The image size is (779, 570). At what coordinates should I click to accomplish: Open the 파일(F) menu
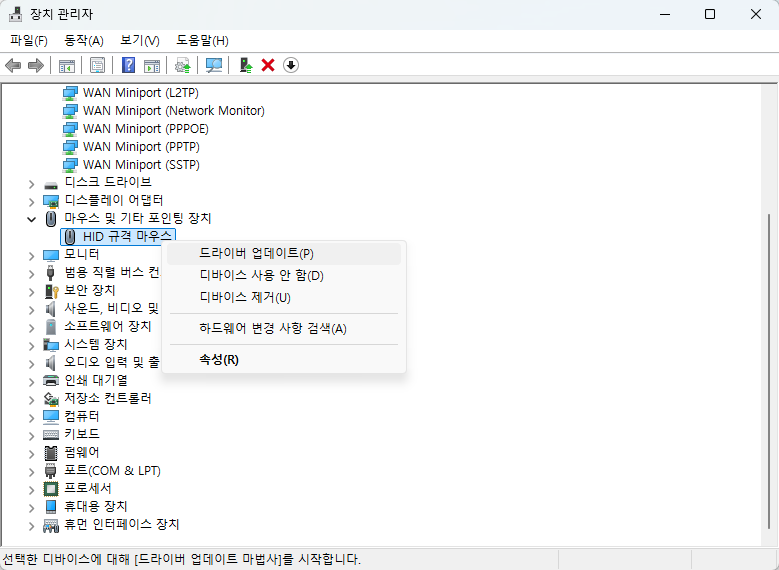[29, 41]
